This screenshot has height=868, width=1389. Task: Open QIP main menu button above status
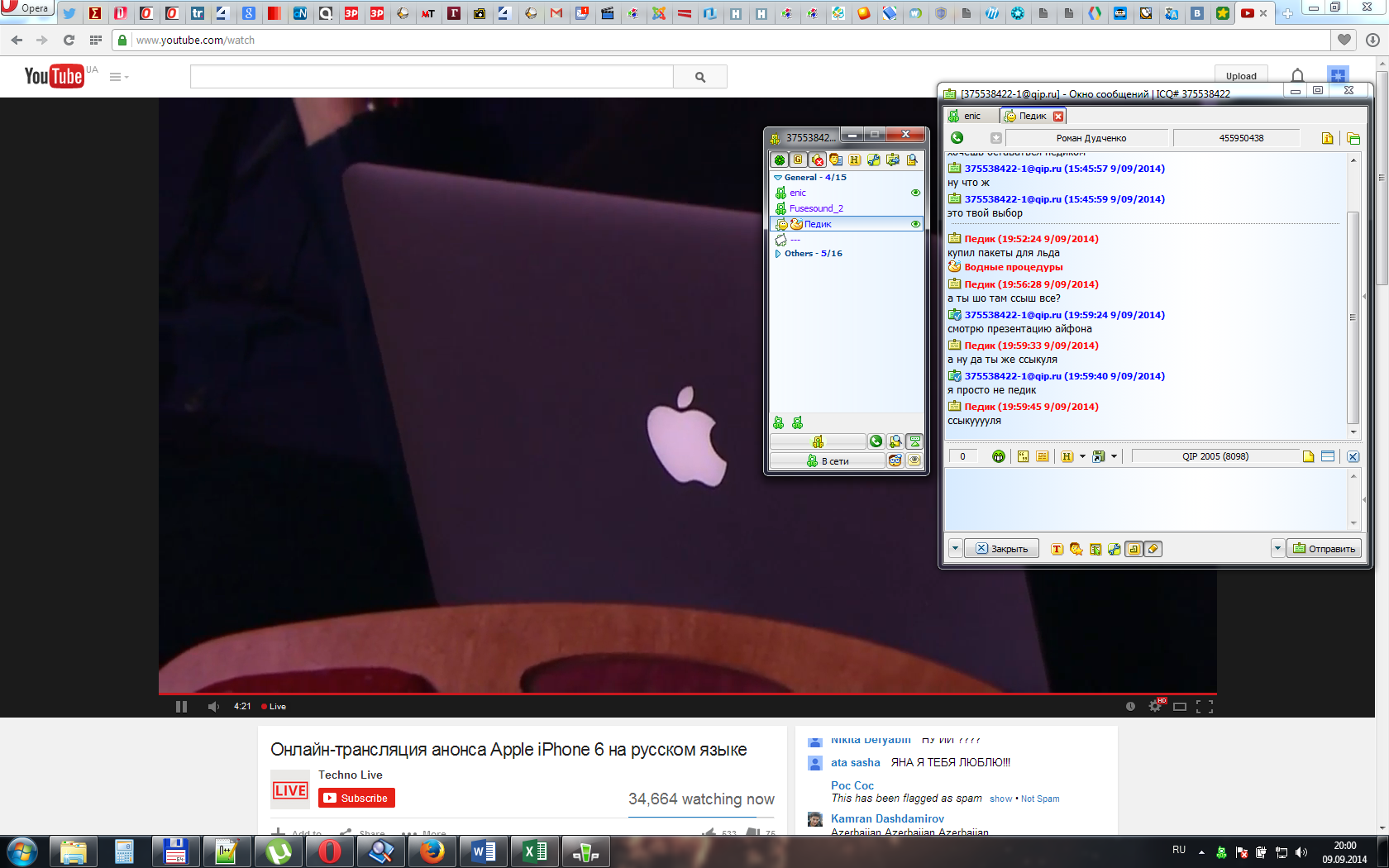click(x=818, y=441)
